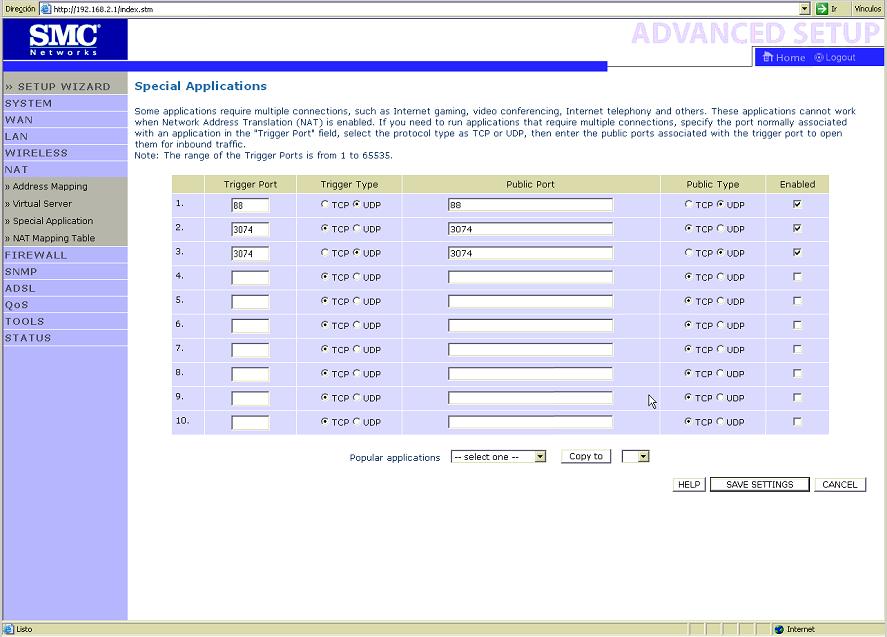Disable the row 1 Enabled checkbox
Viewport: 887px width, 637px height.
797,204
